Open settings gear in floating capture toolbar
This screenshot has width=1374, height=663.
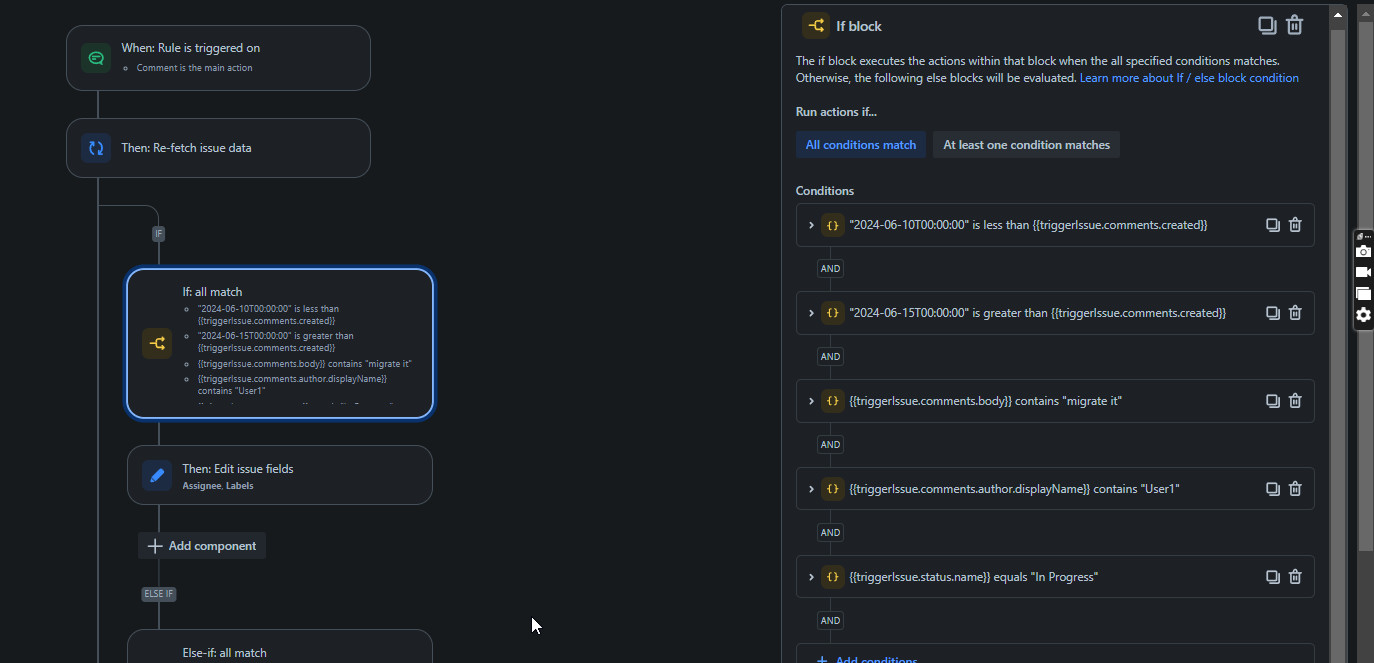tap(1363, 314)
